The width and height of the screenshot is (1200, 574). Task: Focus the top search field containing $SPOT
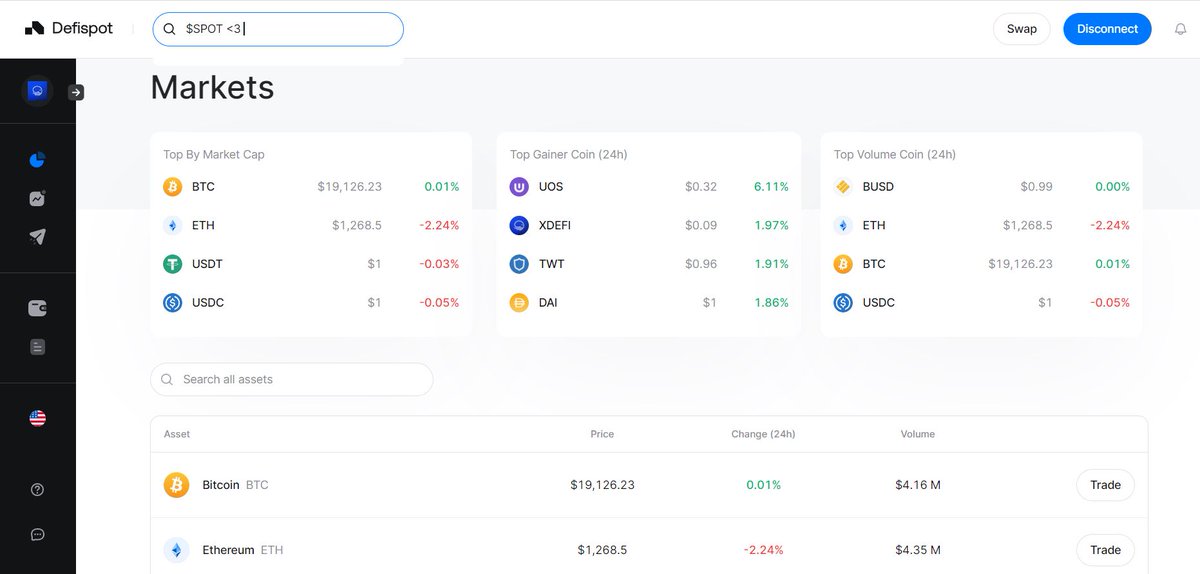pos(278,29)
